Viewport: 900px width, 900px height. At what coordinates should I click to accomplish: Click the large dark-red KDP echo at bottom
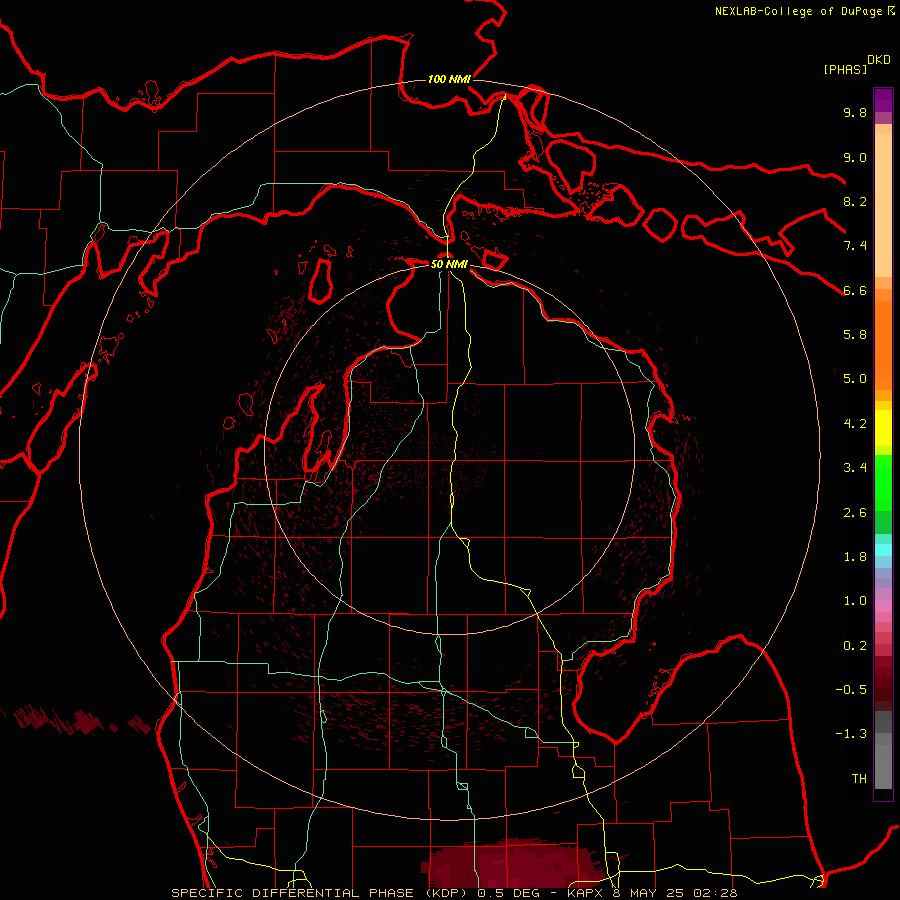[511, 864]
